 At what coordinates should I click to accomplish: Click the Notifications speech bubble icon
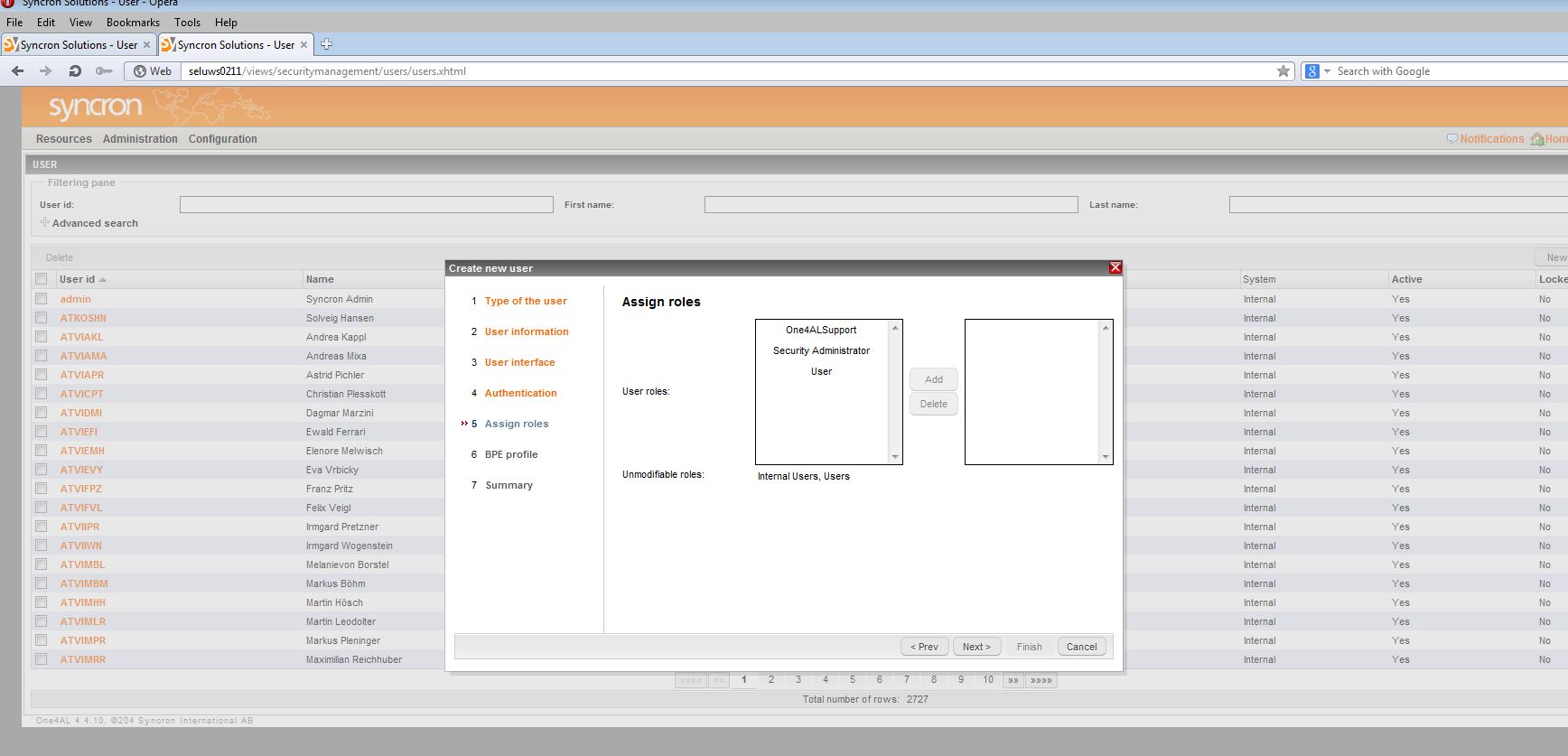tap(1452, 139)
